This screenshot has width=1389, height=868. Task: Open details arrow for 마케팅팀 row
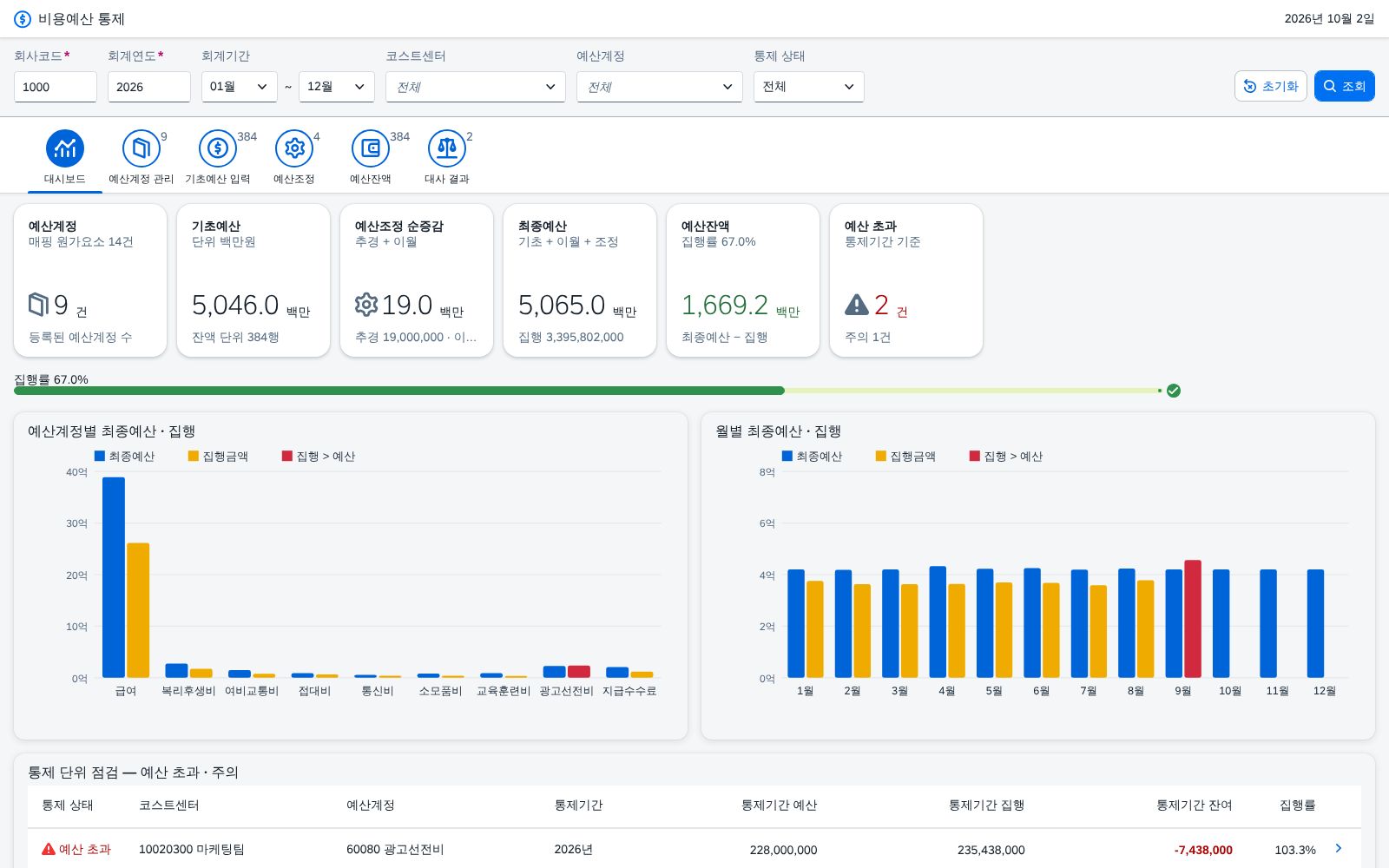pos(1339,848)
